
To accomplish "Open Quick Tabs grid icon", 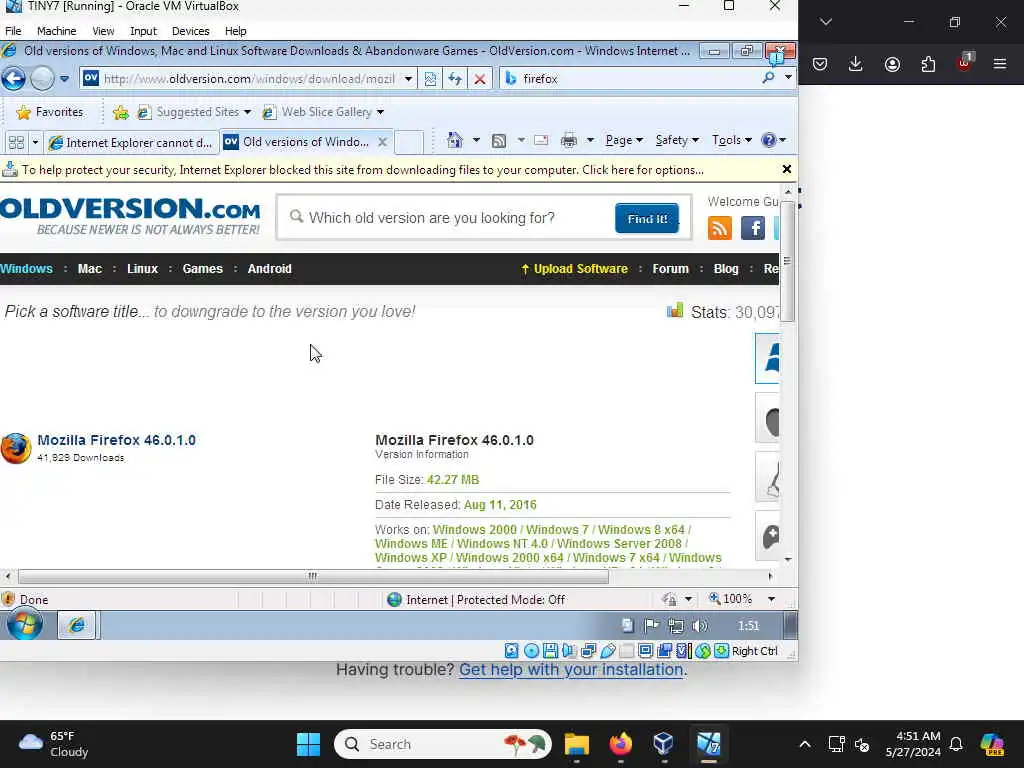I will [16, 142].
